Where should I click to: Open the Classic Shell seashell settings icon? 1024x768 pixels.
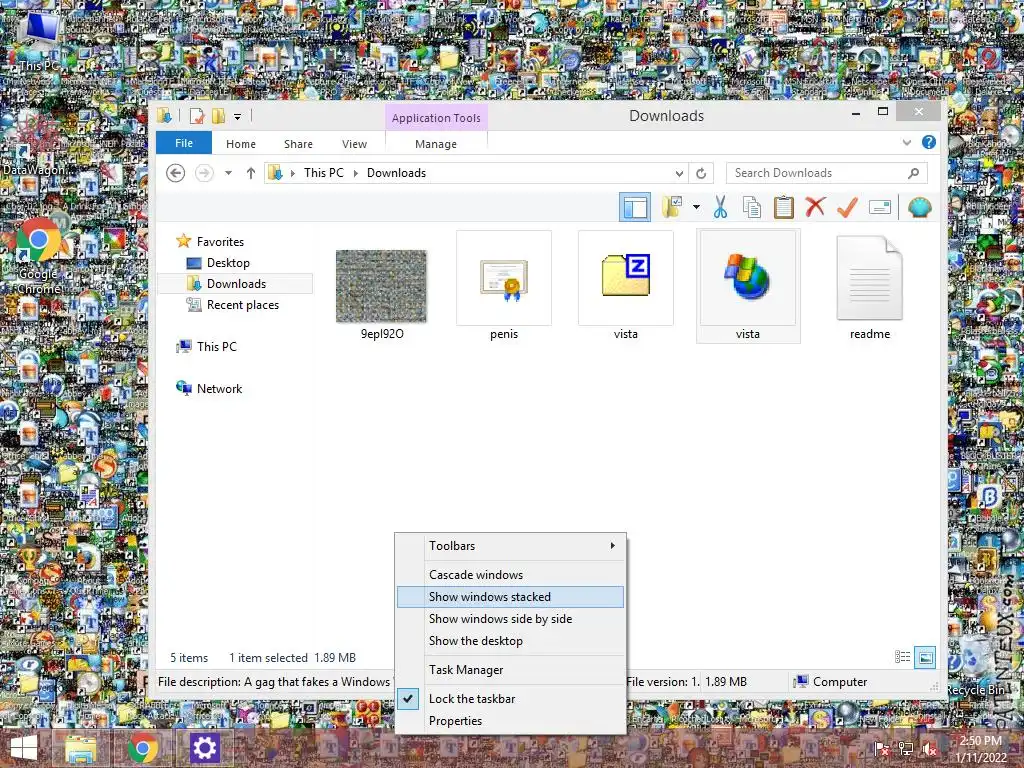[920, 208]
